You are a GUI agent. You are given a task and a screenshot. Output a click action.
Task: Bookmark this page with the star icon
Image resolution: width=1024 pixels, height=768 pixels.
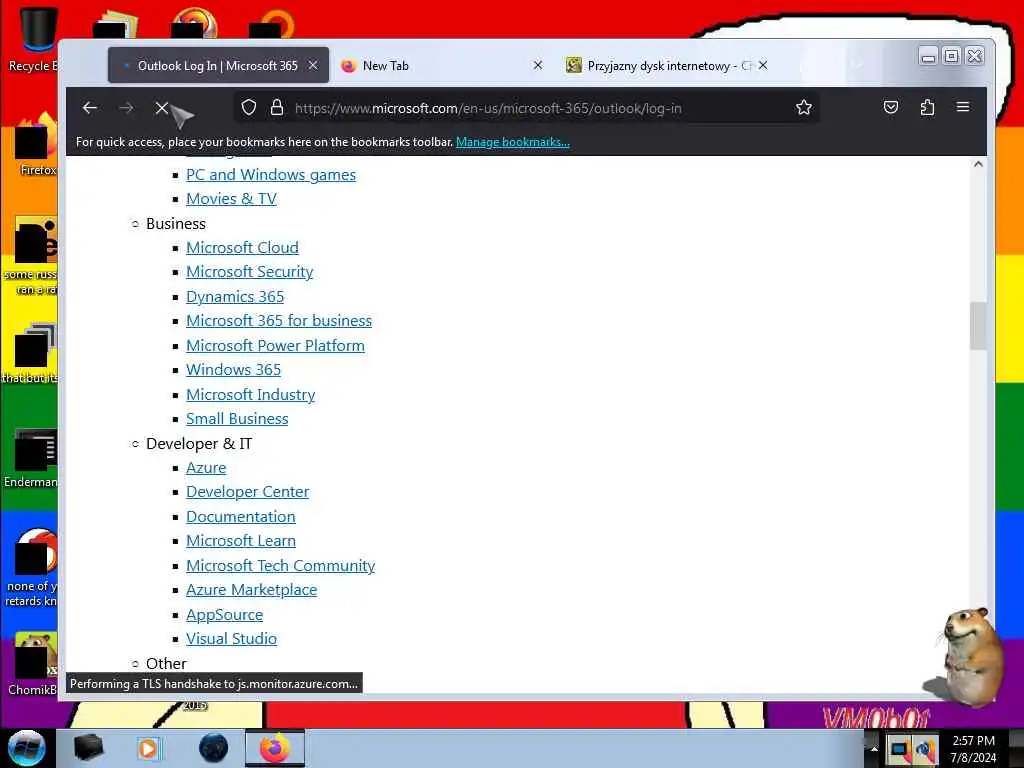[804, 107]
